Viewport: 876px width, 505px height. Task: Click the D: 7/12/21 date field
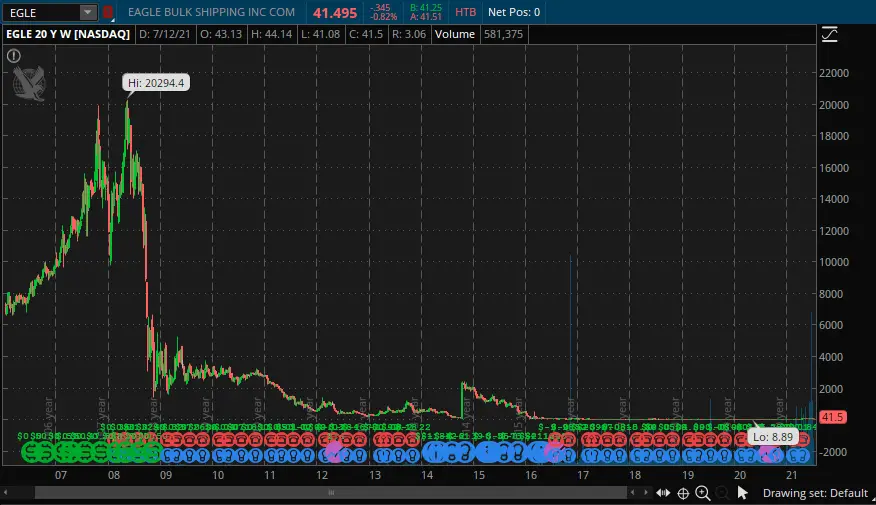click(164, 34)
